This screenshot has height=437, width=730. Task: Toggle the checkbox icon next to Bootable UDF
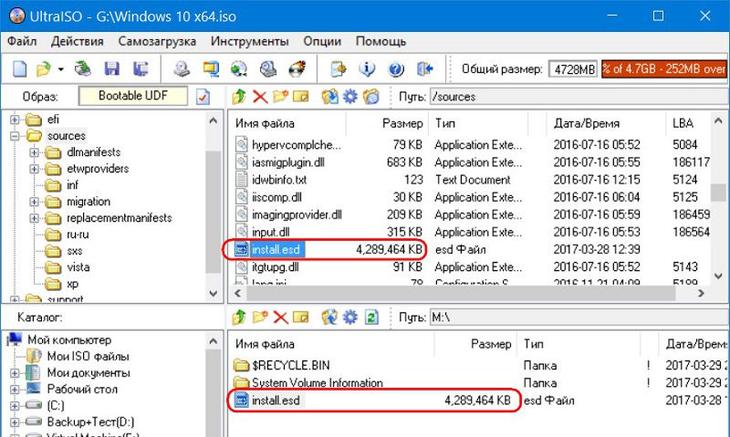coord(203,97)
